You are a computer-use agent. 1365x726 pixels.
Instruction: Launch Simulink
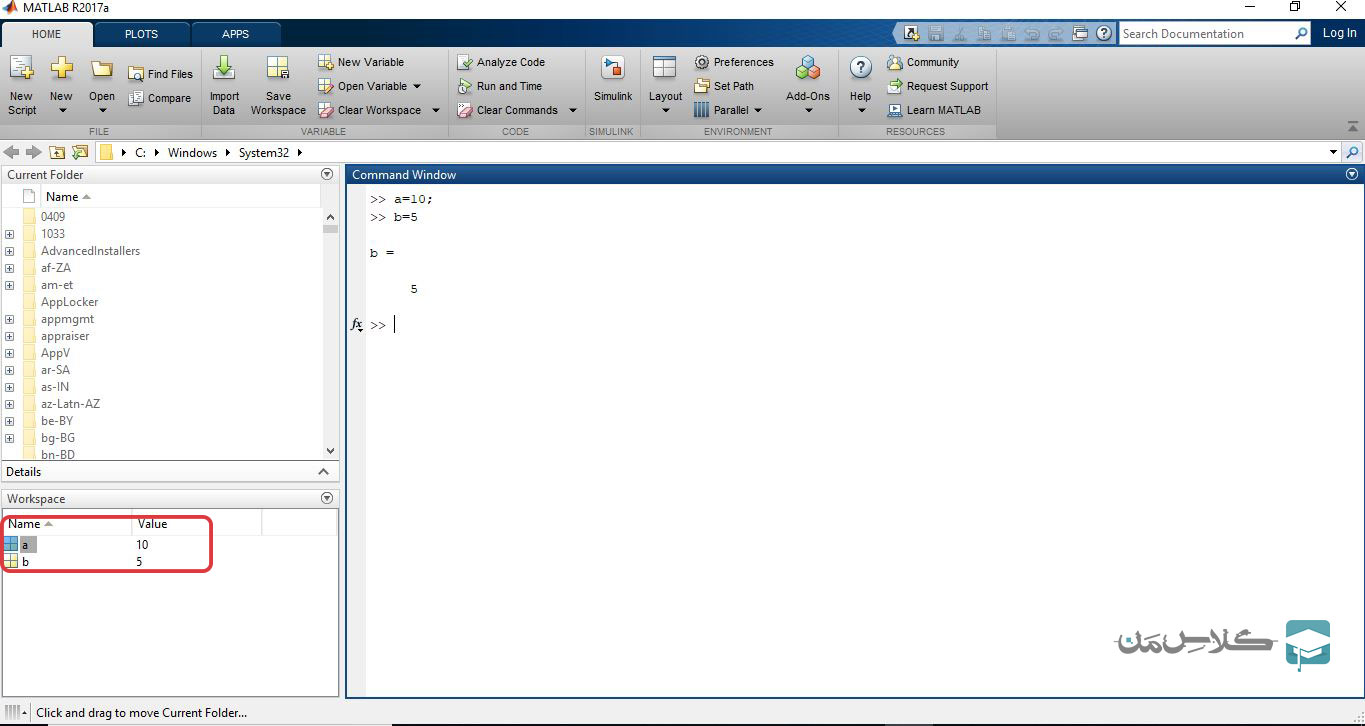point(612,79)
